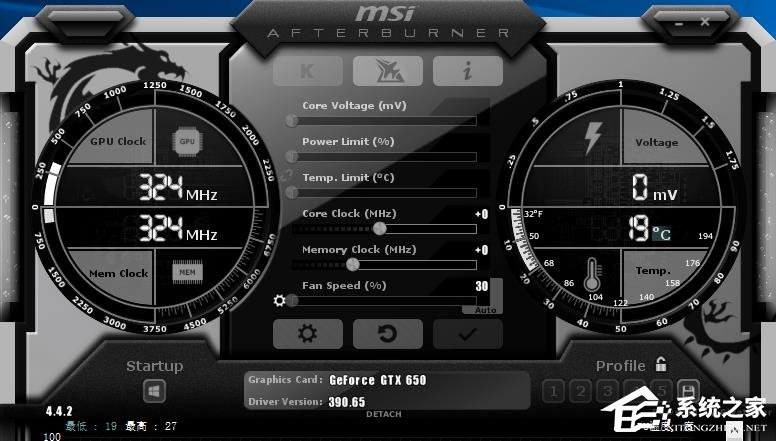Click the Core Clock slider handle
The height and width of the screenshot is (441, 776).
(x=380, y=229)
